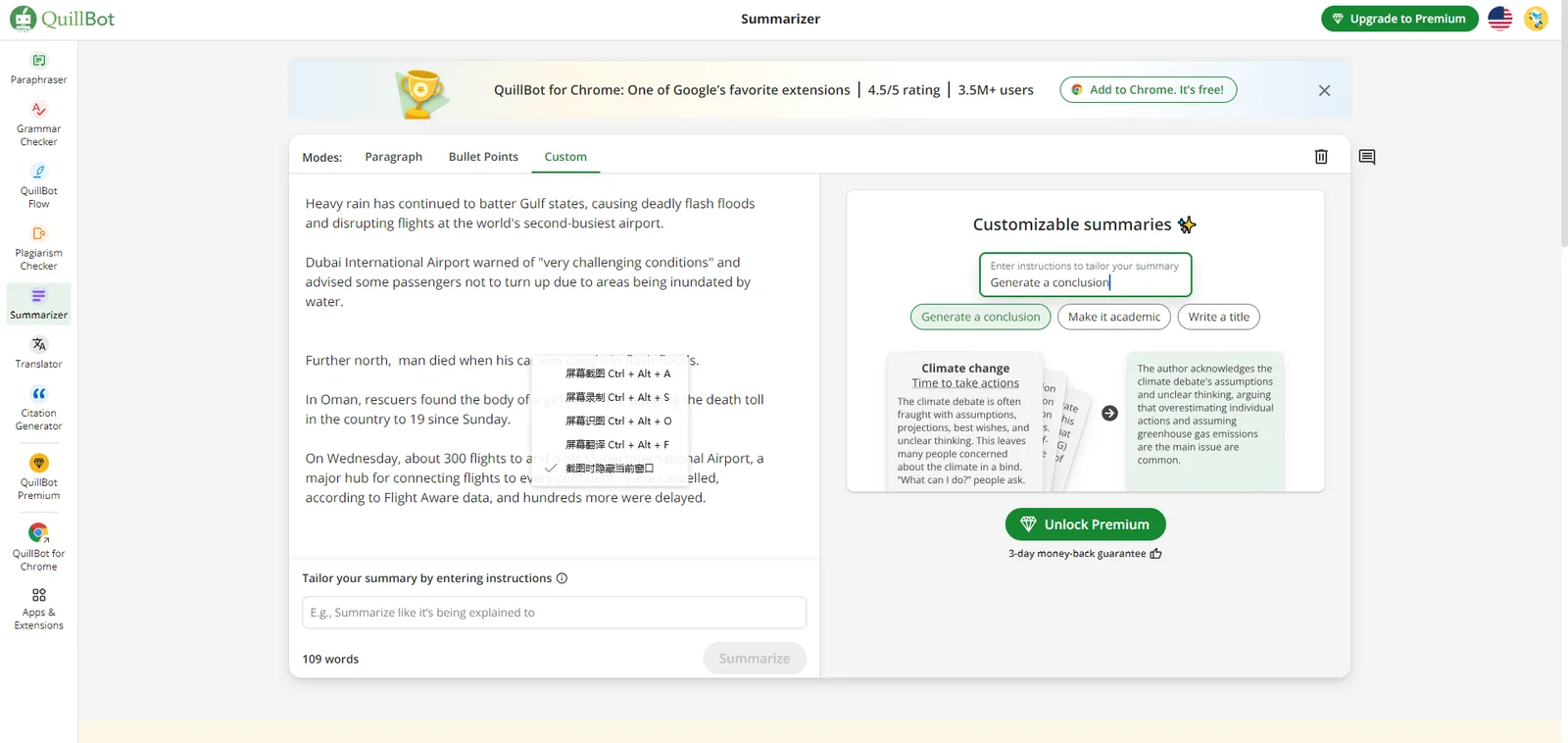Select the 'Make it academic' suggestion chip
This screenshot has height=743, width=1568.
click(x=1114, y=317)
